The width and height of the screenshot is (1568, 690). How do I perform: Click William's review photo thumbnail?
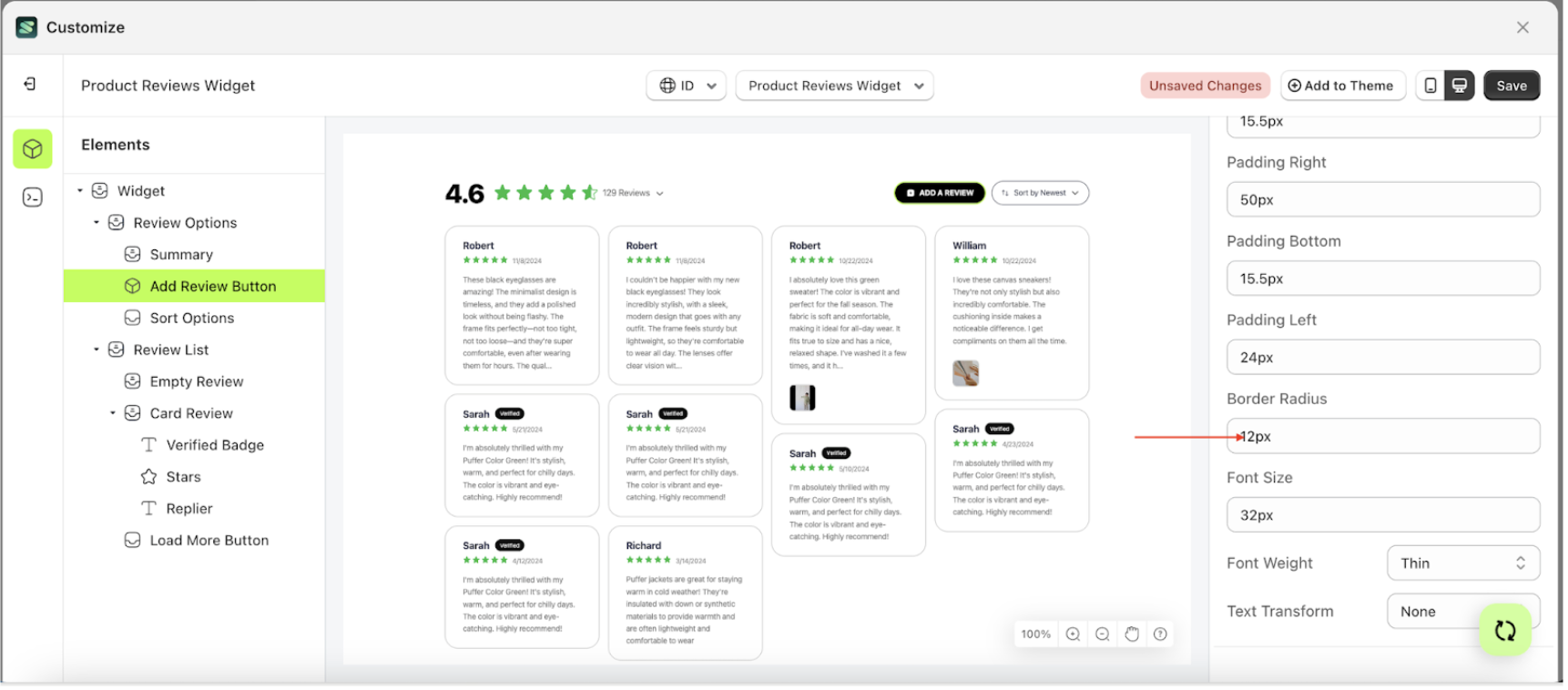(x=965, y=372)
